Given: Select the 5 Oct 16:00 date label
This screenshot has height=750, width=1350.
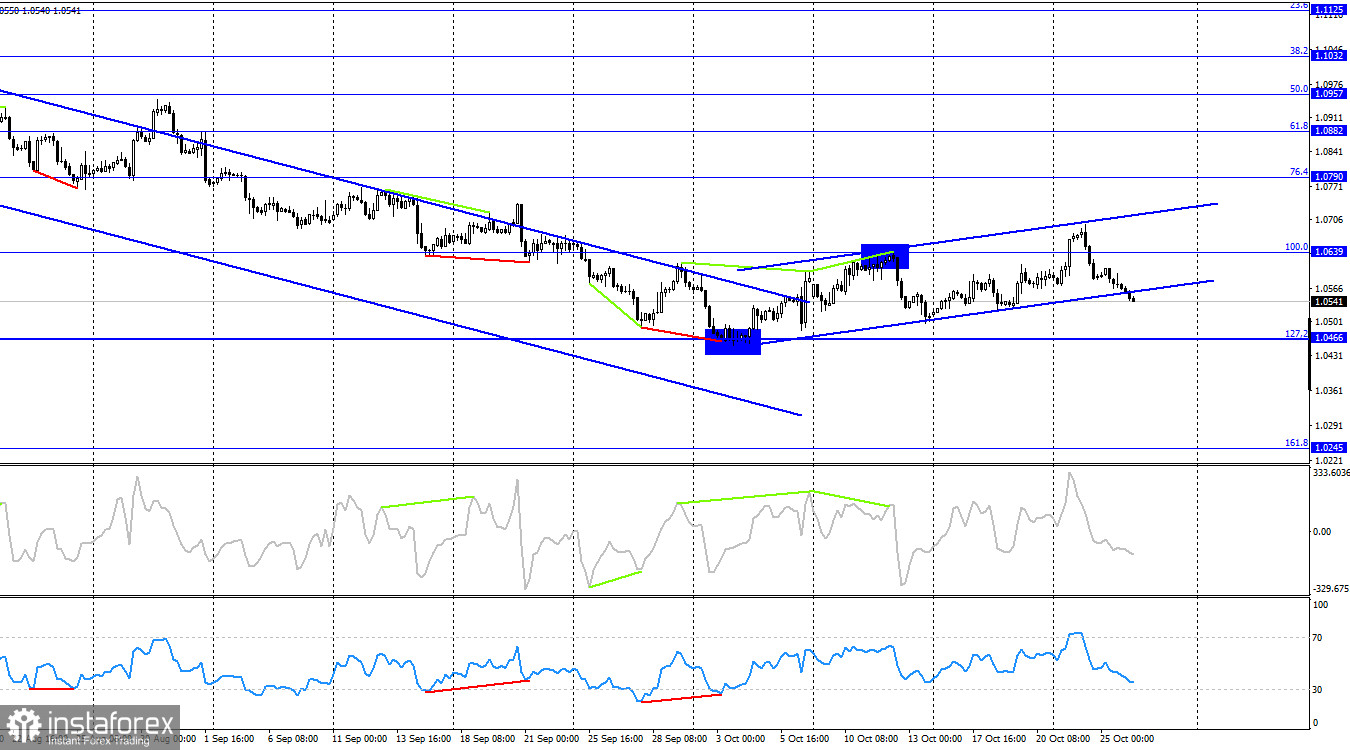Looking at the screenshot, I should [x=806, y=739].
